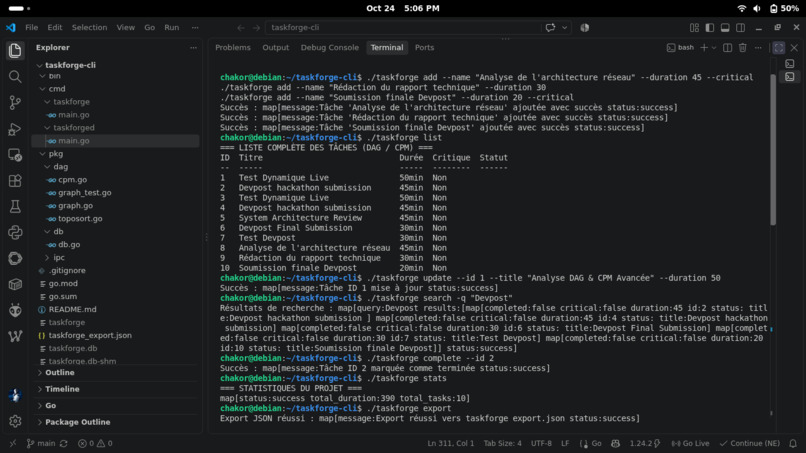Click the sync changes icon beside main
The height and width of the screenshot is (453, 806).
pyautogui.click(x=64, y=443)
